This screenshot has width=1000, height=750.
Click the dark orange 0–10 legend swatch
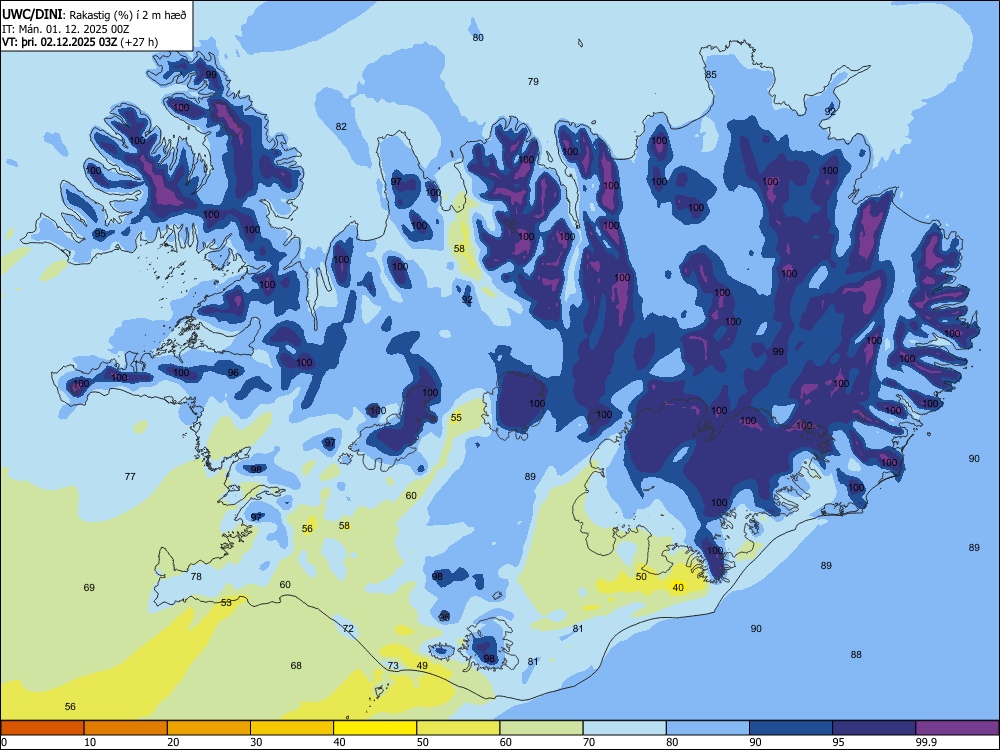(x=42, y=728)
